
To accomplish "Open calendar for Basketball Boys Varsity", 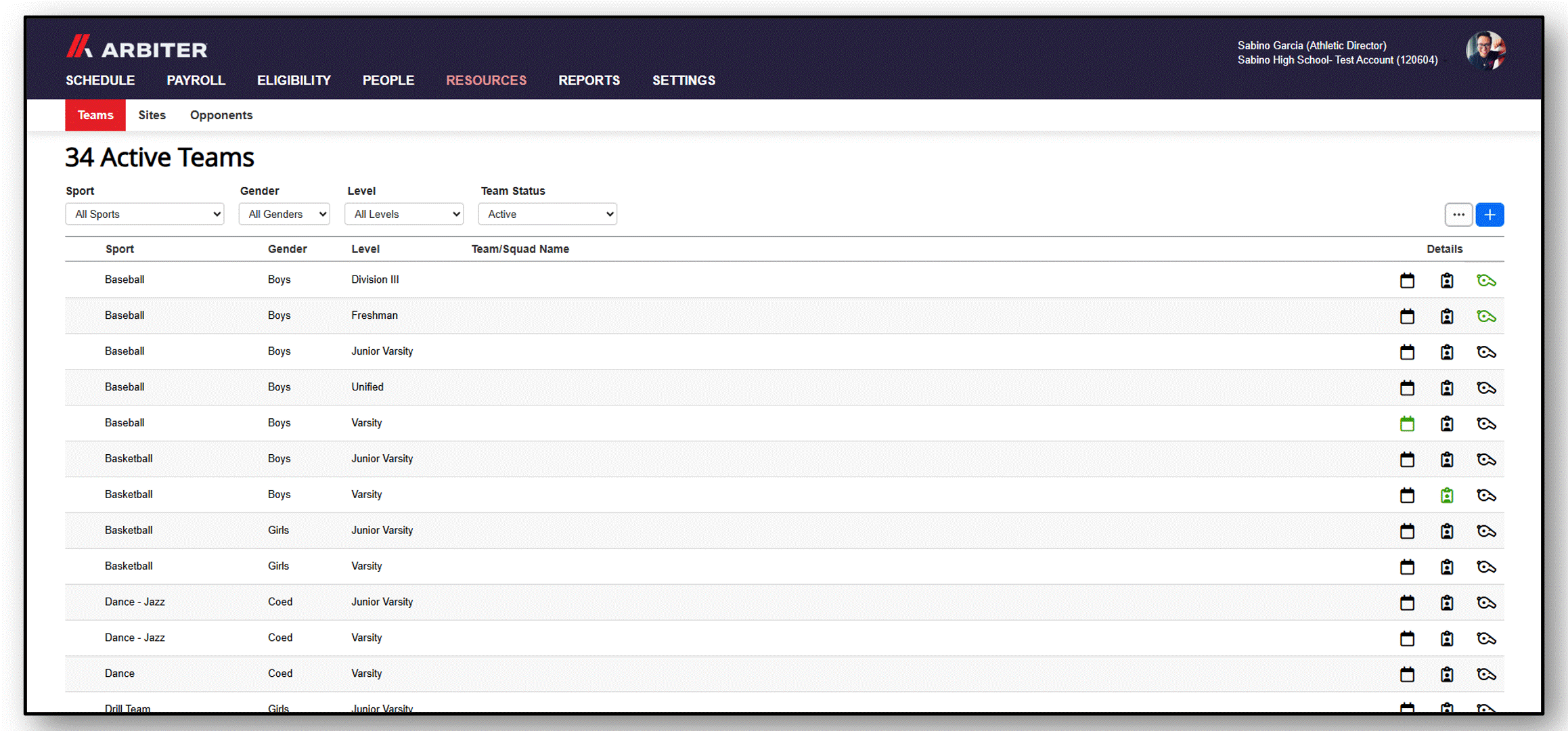I will pyautogui.click(x=1407, y=495).
